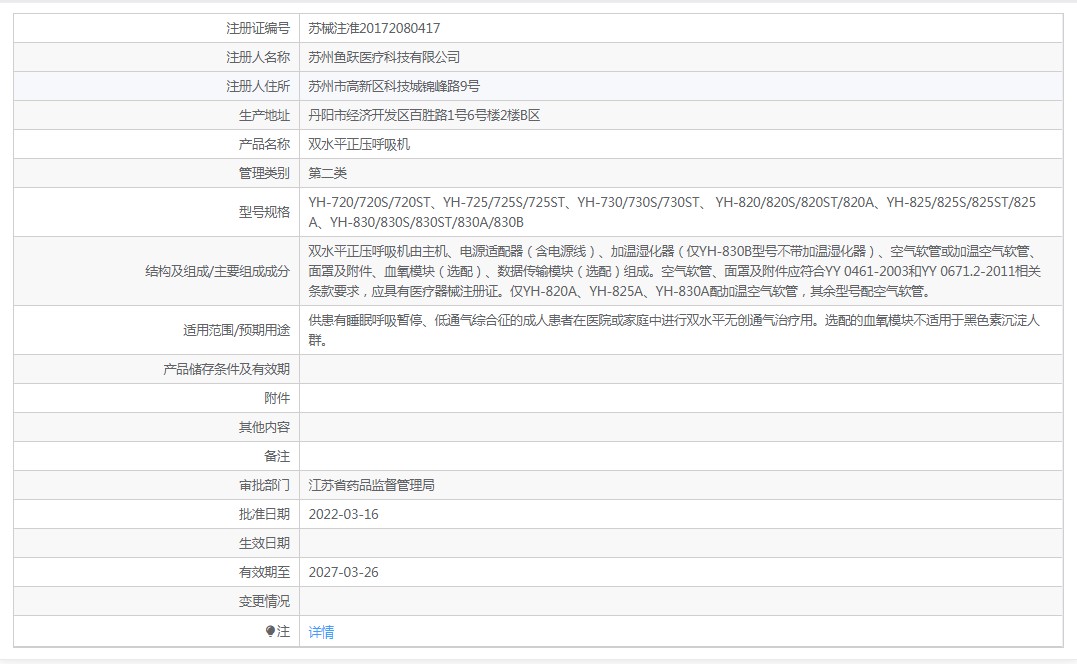Click the 生效日期 label
This screenshot has width=1077, height=664.
pos(264,543)
